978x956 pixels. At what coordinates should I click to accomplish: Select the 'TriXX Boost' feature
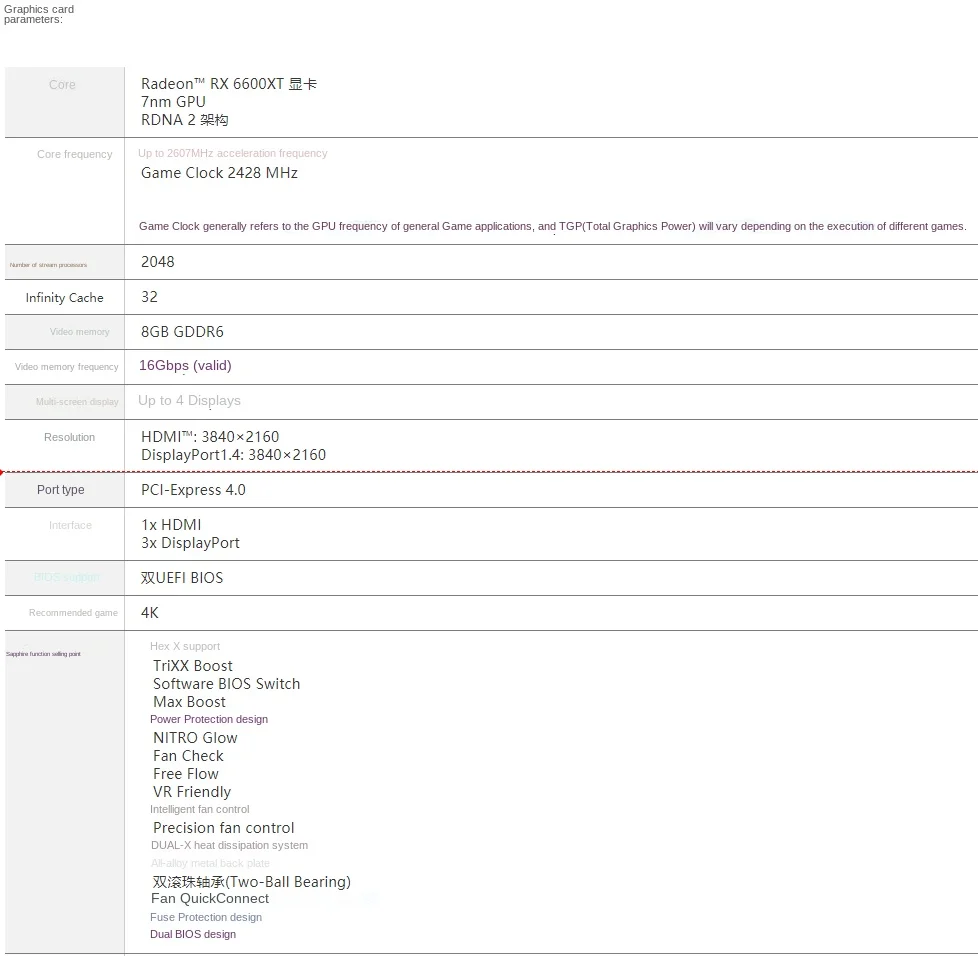click(193, 665)
